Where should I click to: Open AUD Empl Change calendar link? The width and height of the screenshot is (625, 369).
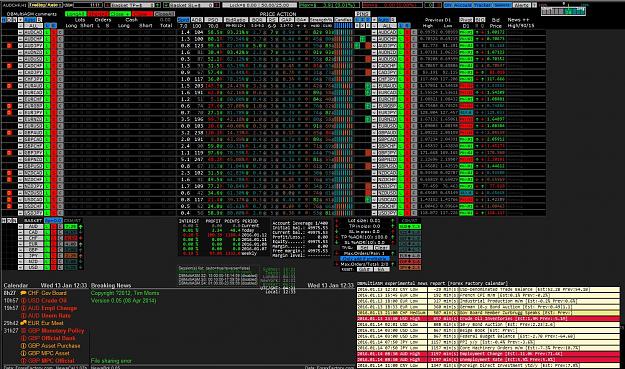(x=52, y=308)
